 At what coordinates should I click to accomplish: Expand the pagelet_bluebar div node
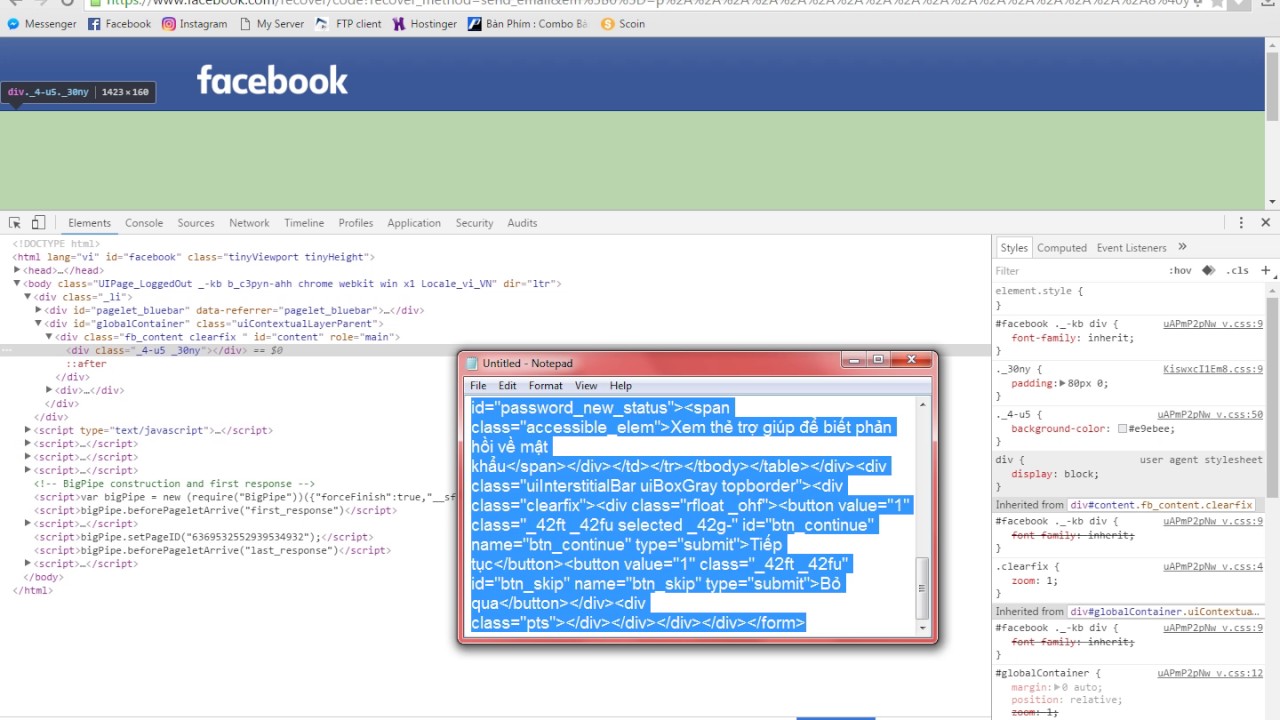coord(39,310)
